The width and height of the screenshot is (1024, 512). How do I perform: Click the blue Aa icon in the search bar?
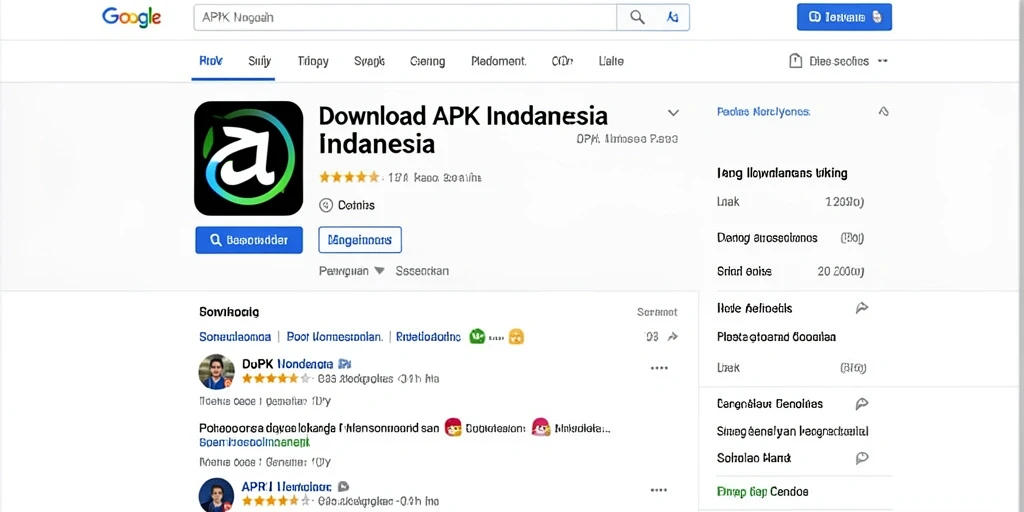672,18
